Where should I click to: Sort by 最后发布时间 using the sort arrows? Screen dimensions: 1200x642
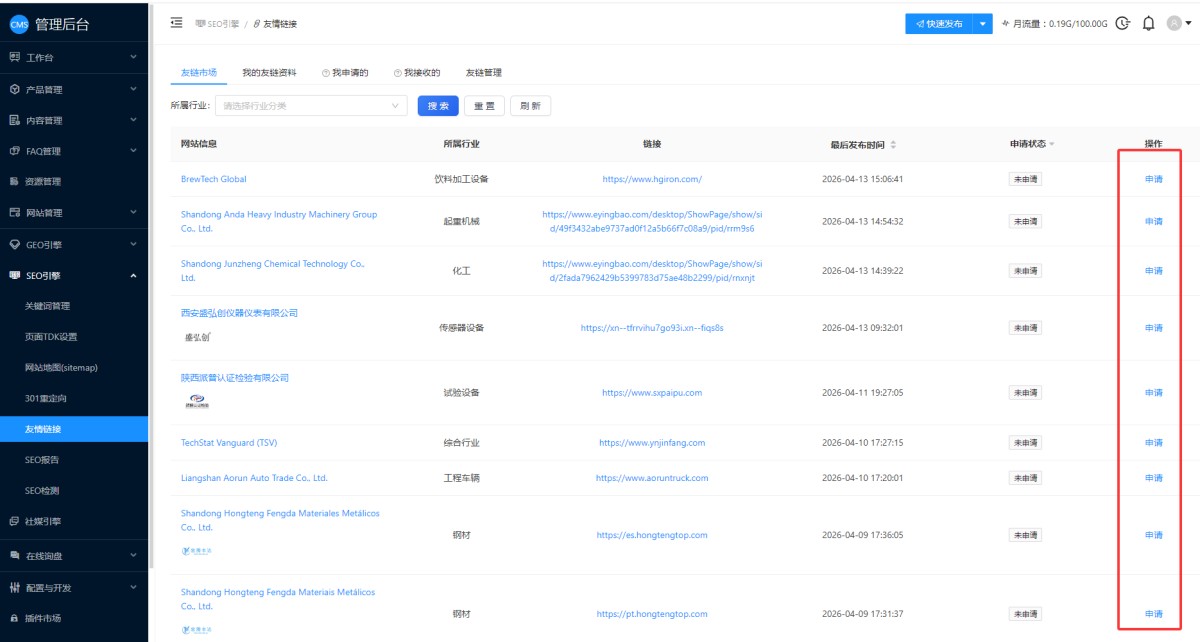tap(893, 144)
